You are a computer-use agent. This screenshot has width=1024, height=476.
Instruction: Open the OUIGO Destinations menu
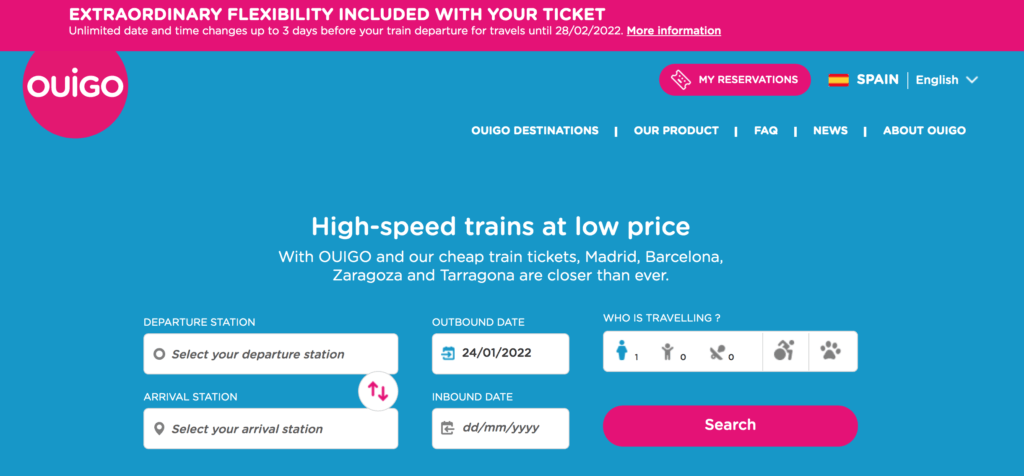pos(535,131)
